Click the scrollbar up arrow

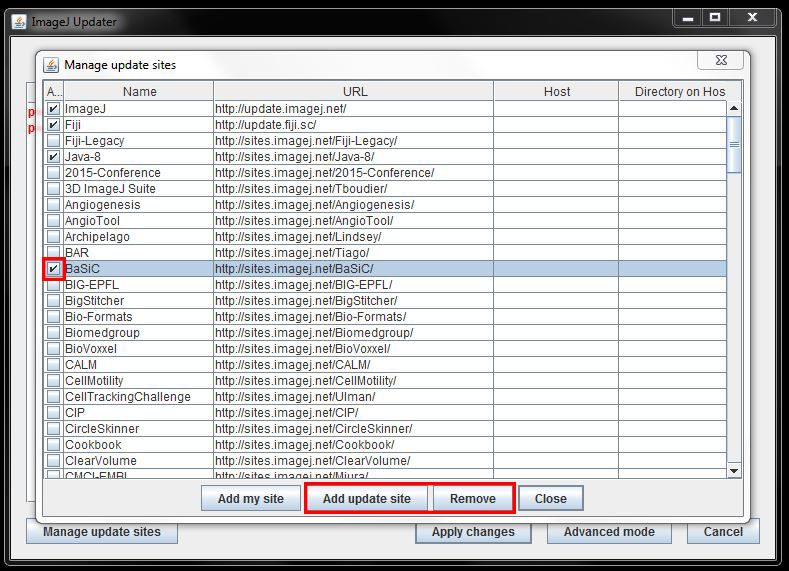(734, 108)
